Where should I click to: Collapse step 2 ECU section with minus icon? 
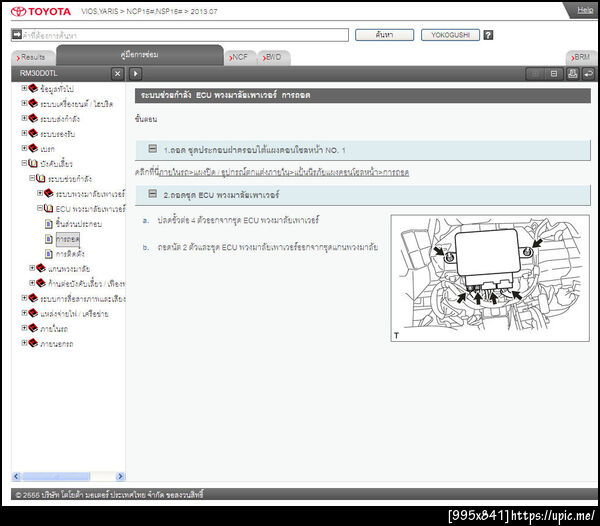click(x=153, y=194)
